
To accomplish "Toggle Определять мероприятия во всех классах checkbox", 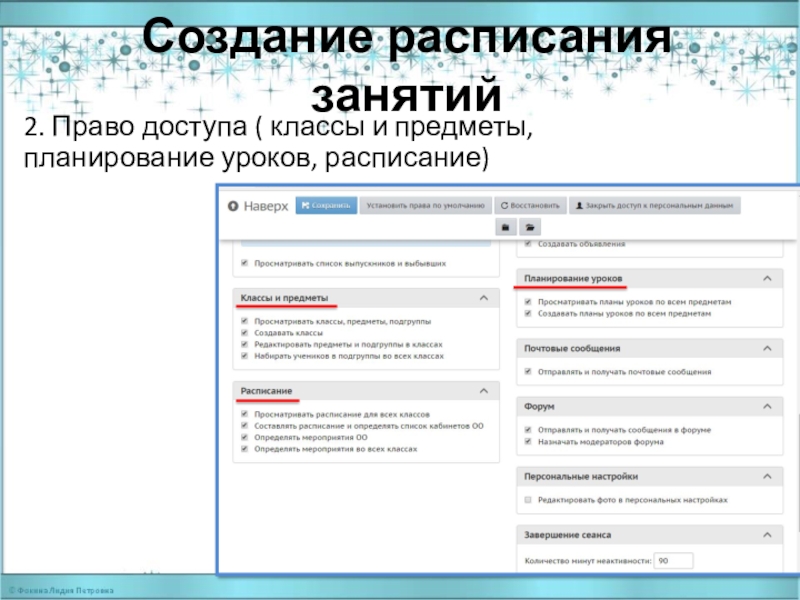I will pos(244,449).
